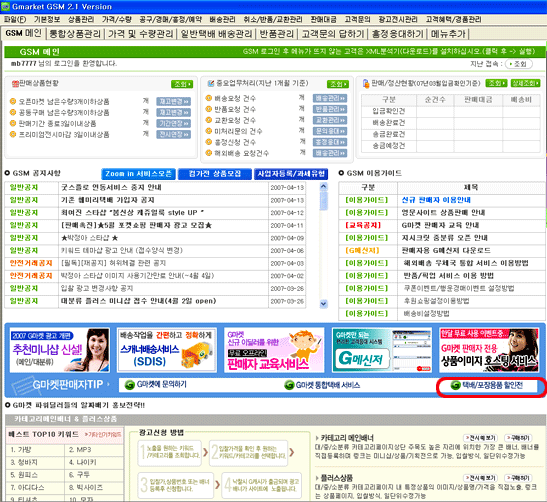Click the notice list down arrow
The height and width of the screenshot is (502, 547).
click(x=323, y=304)
